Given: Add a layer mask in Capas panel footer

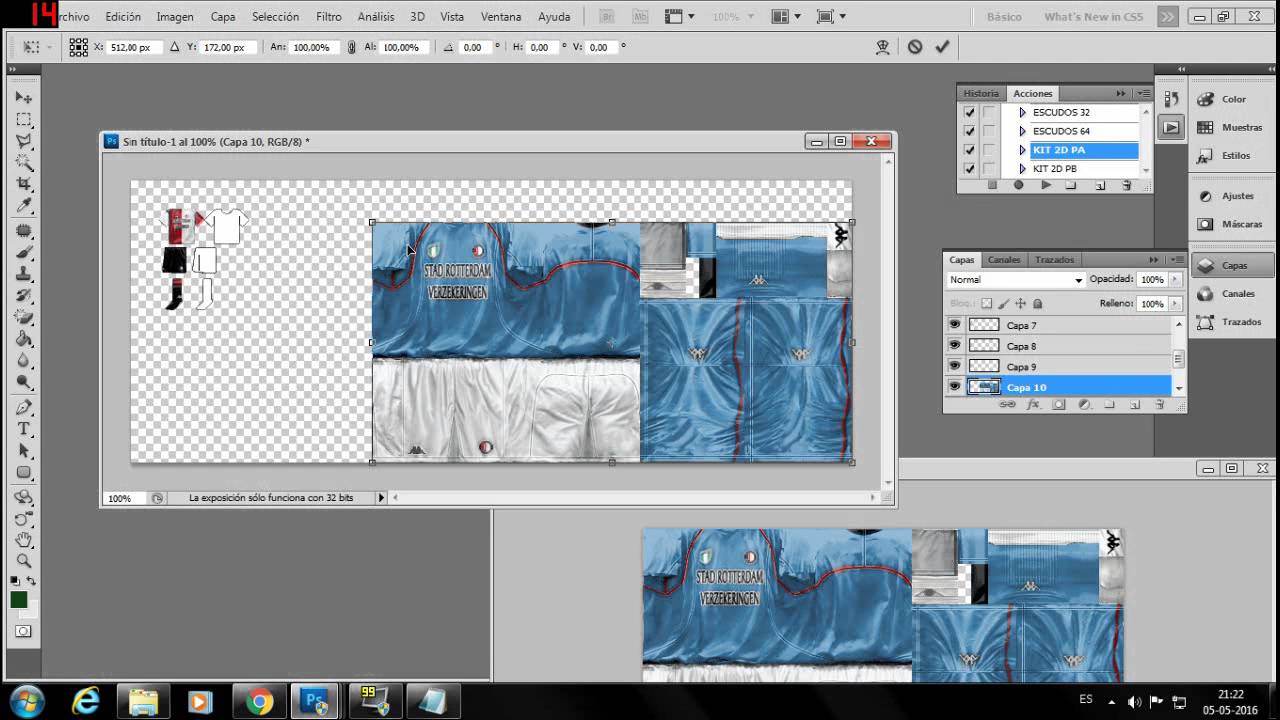Looking at the screenshot, I should 1059,405.
